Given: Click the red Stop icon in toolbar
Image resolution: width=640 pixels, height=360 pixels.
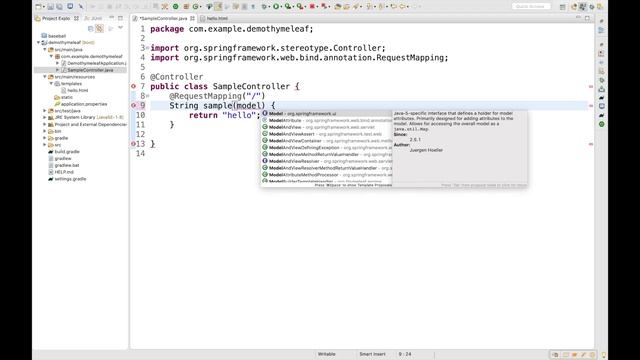Looking at the screenshot, I should 312,7.
